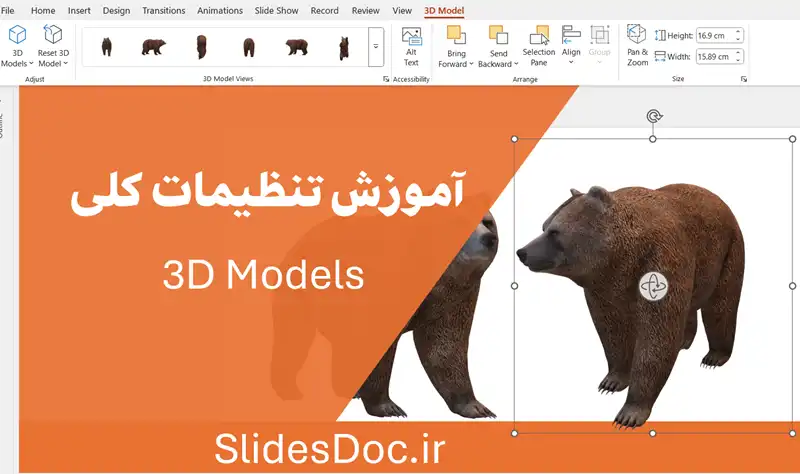Click the "3D Models" slide title text
800x474 pixels.
263,276
